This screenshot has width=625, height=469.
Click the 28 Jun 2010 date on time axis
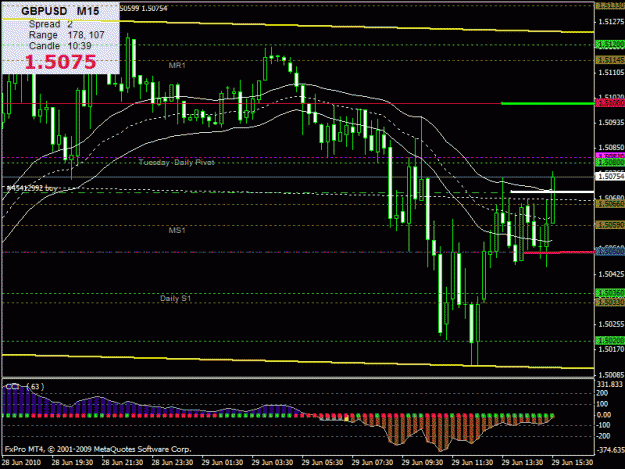click(21, 463)
